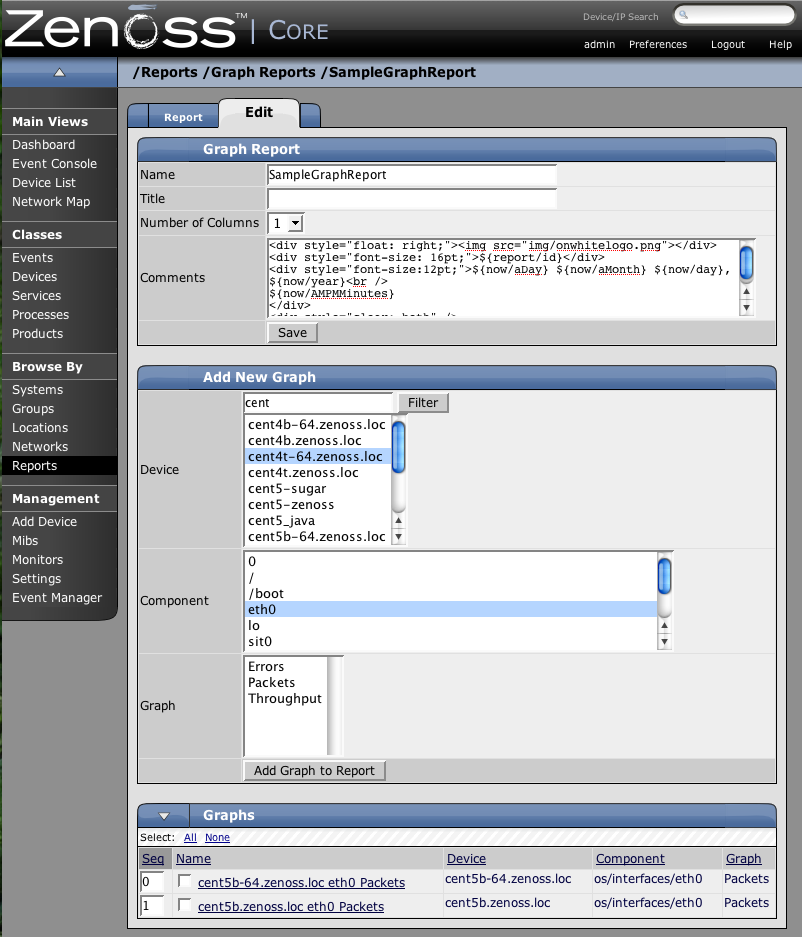Select /boot in the Component list

[451, 593]
